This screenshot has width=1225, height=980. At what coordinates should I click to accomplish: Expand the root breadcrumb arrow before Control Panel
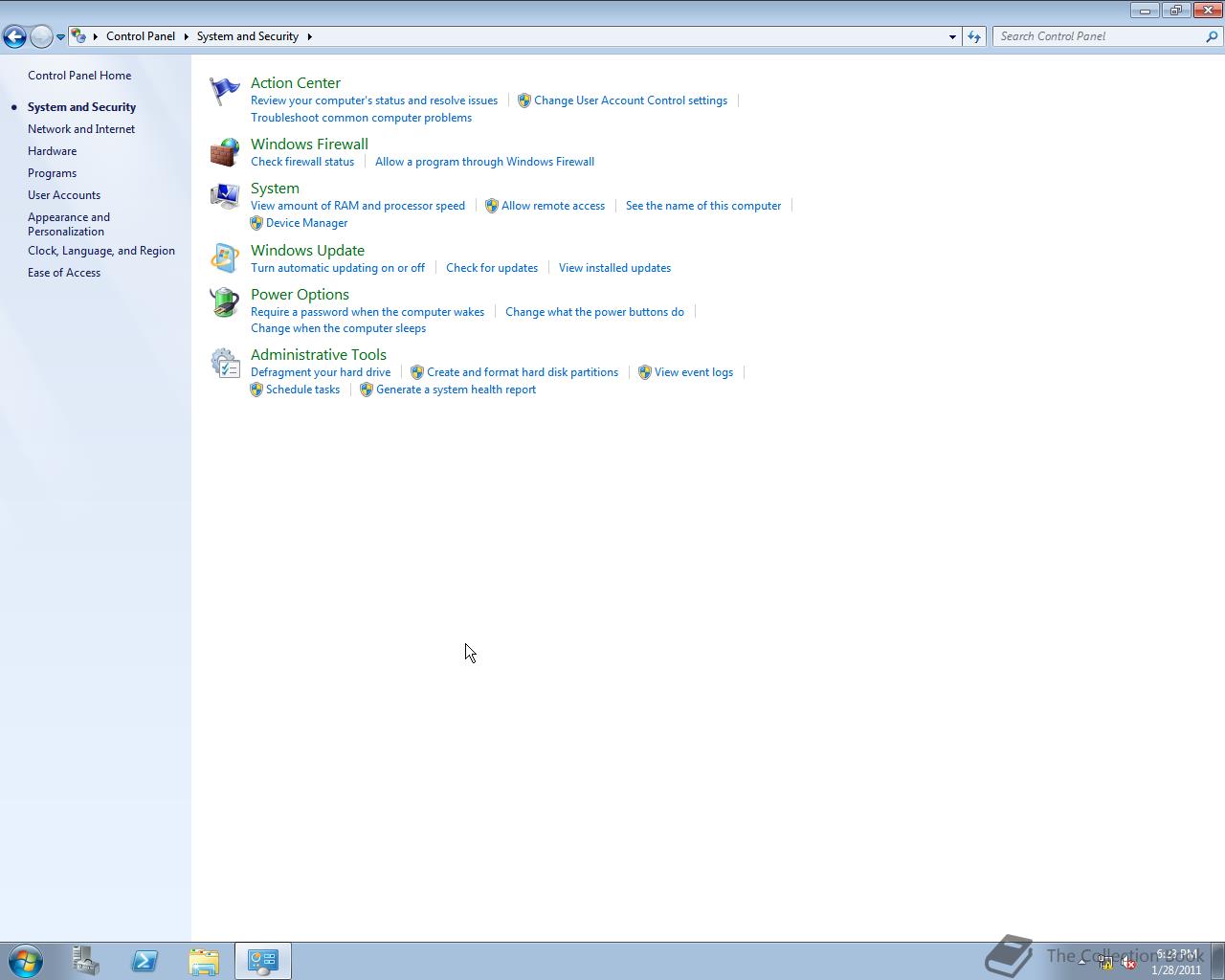click(x=96, y=36)
